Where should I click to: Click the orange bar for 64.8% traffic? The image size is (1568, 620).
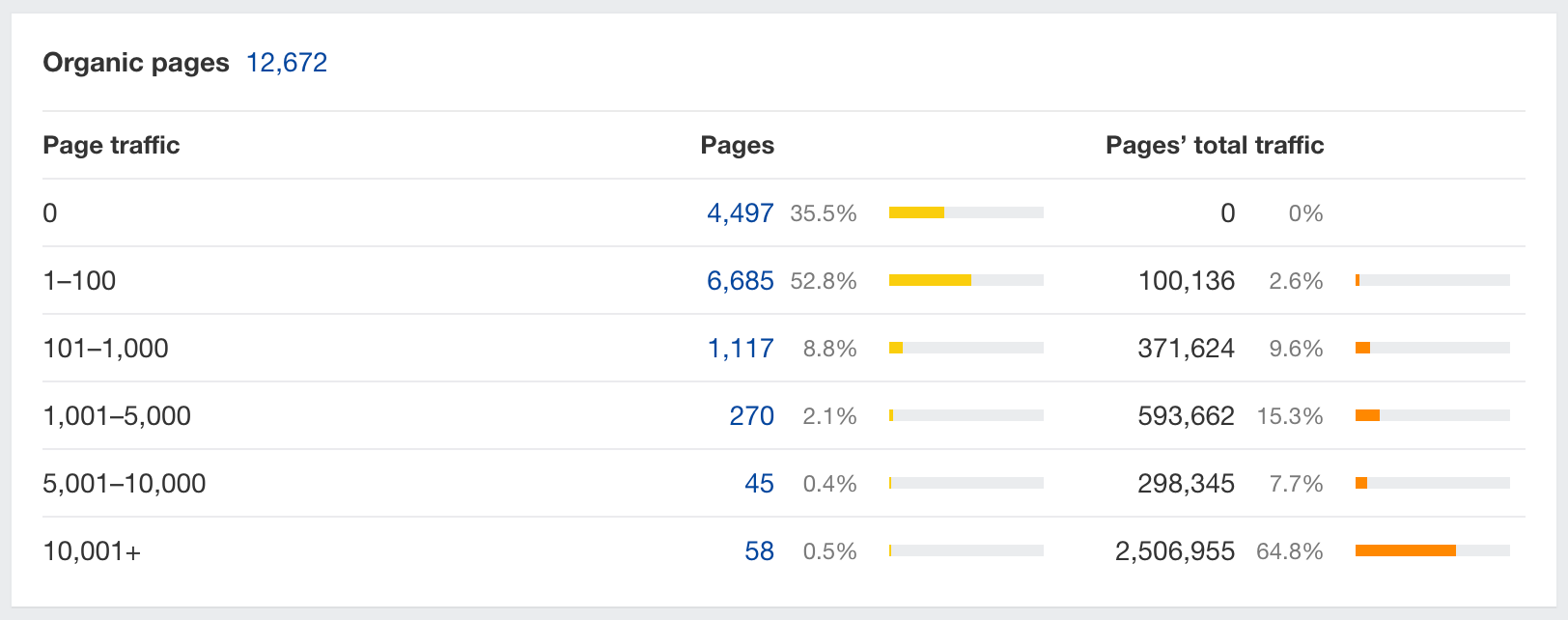(x=1405, y=550)
